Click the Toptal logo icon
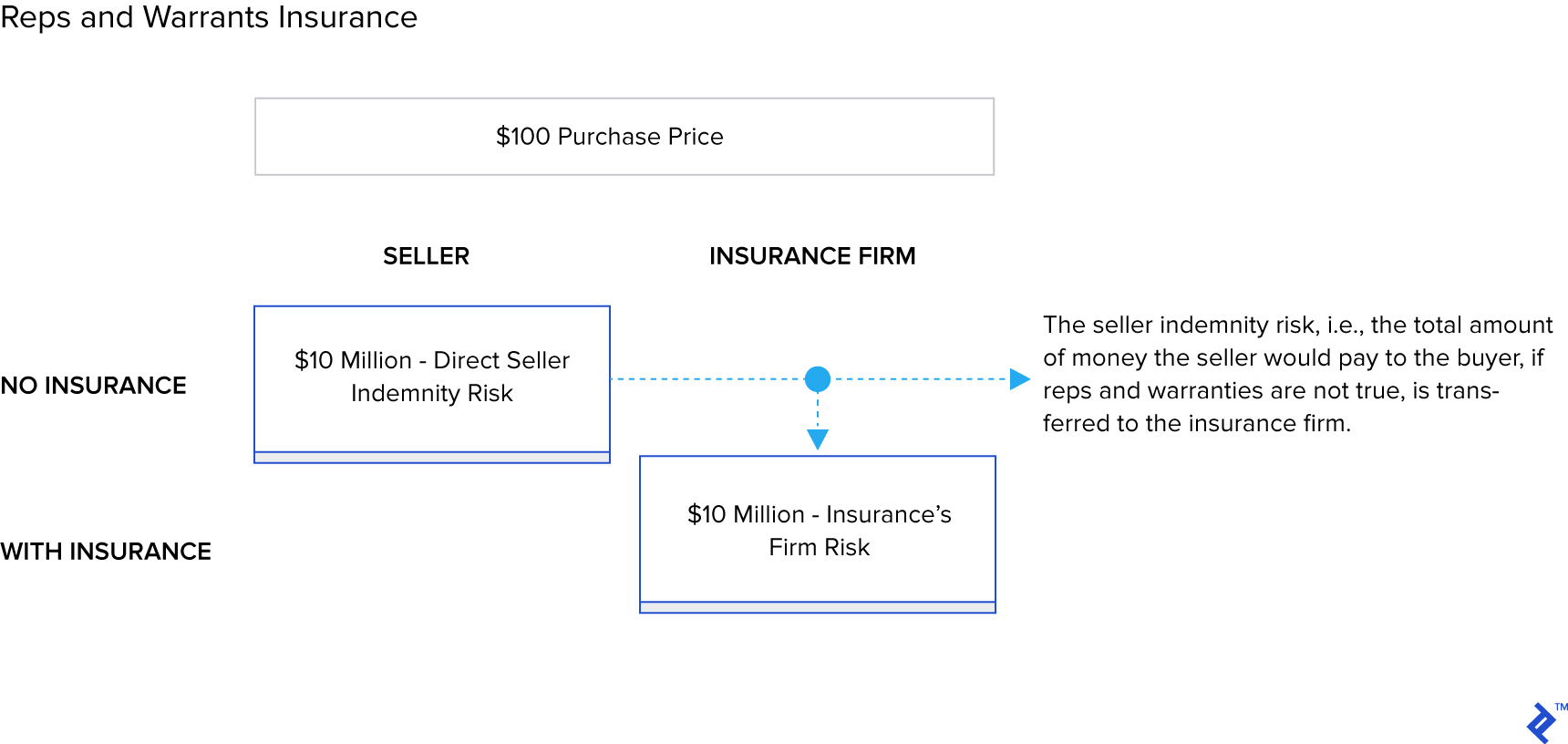This screenshot has height=744, width=1568. (x=1541, y=723)
